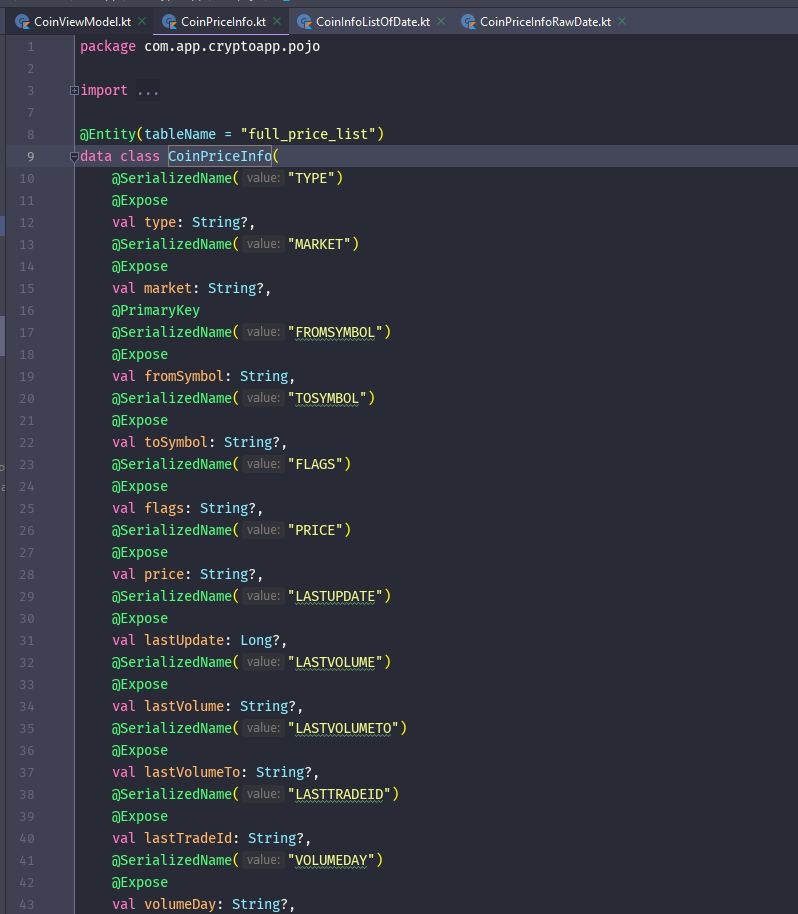Click the "VOLUMEDAY" string literal

coord(331,860)
